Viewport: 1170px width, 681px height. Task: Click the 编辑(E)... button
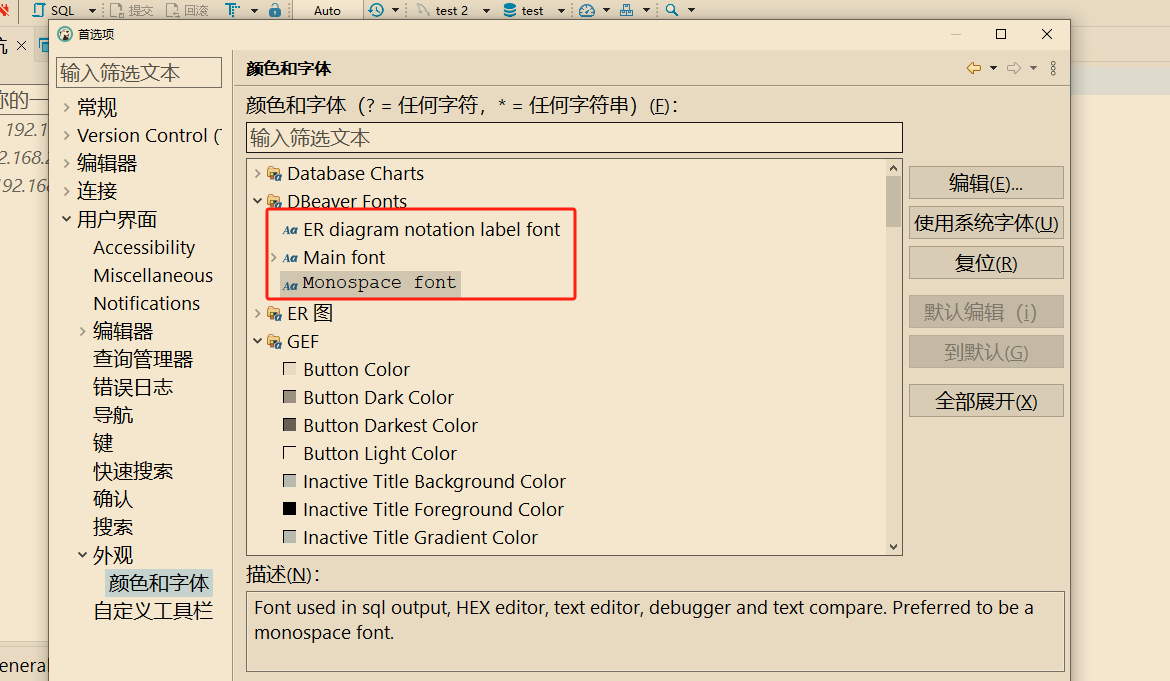986,183
